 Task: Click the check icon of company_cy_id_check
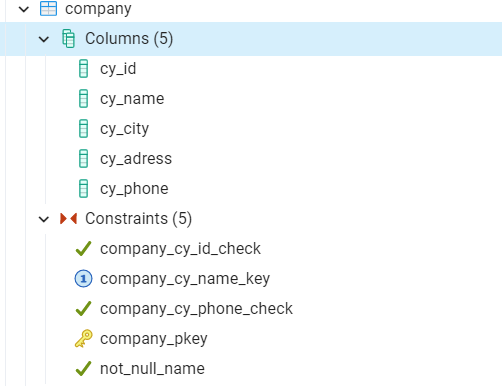click(83, 249)
